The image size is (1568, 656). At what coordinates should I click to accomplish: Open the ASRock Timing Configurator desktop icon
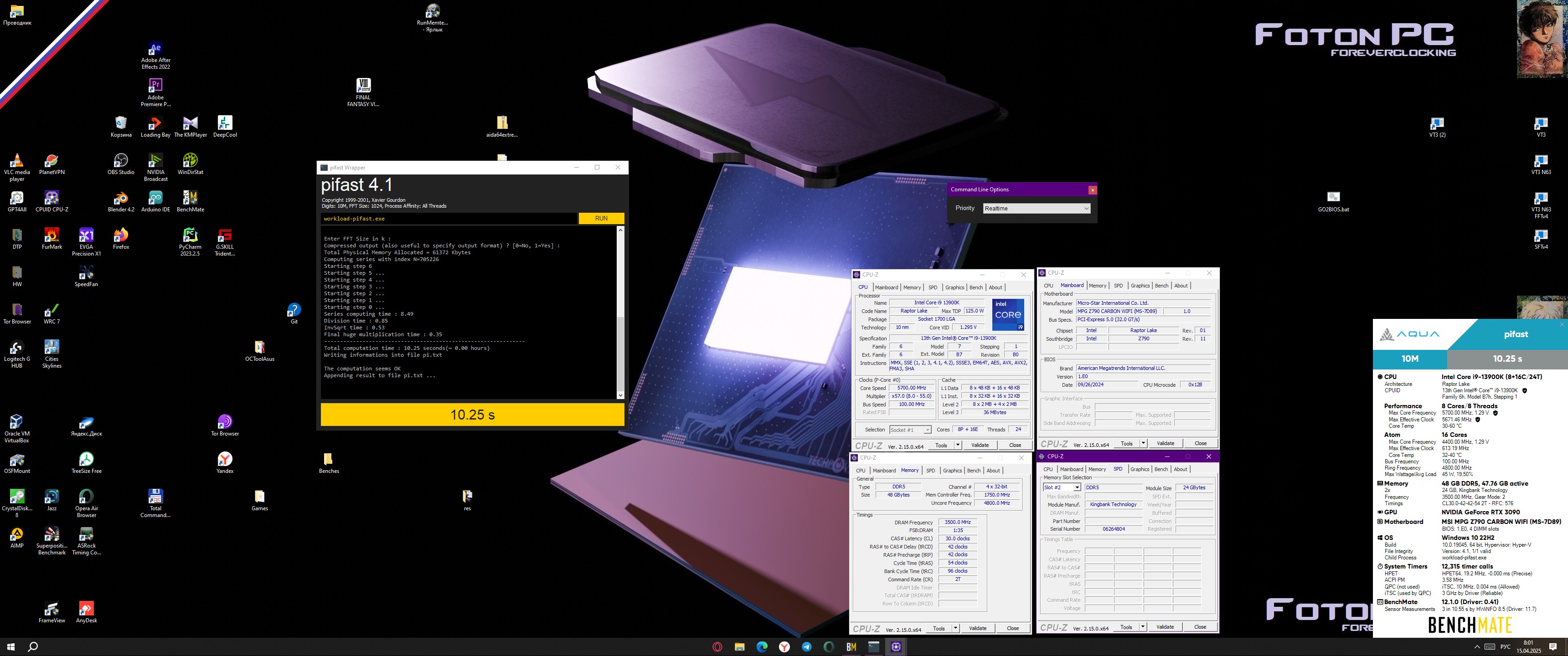pyautogui.click(x=87, y=540)
